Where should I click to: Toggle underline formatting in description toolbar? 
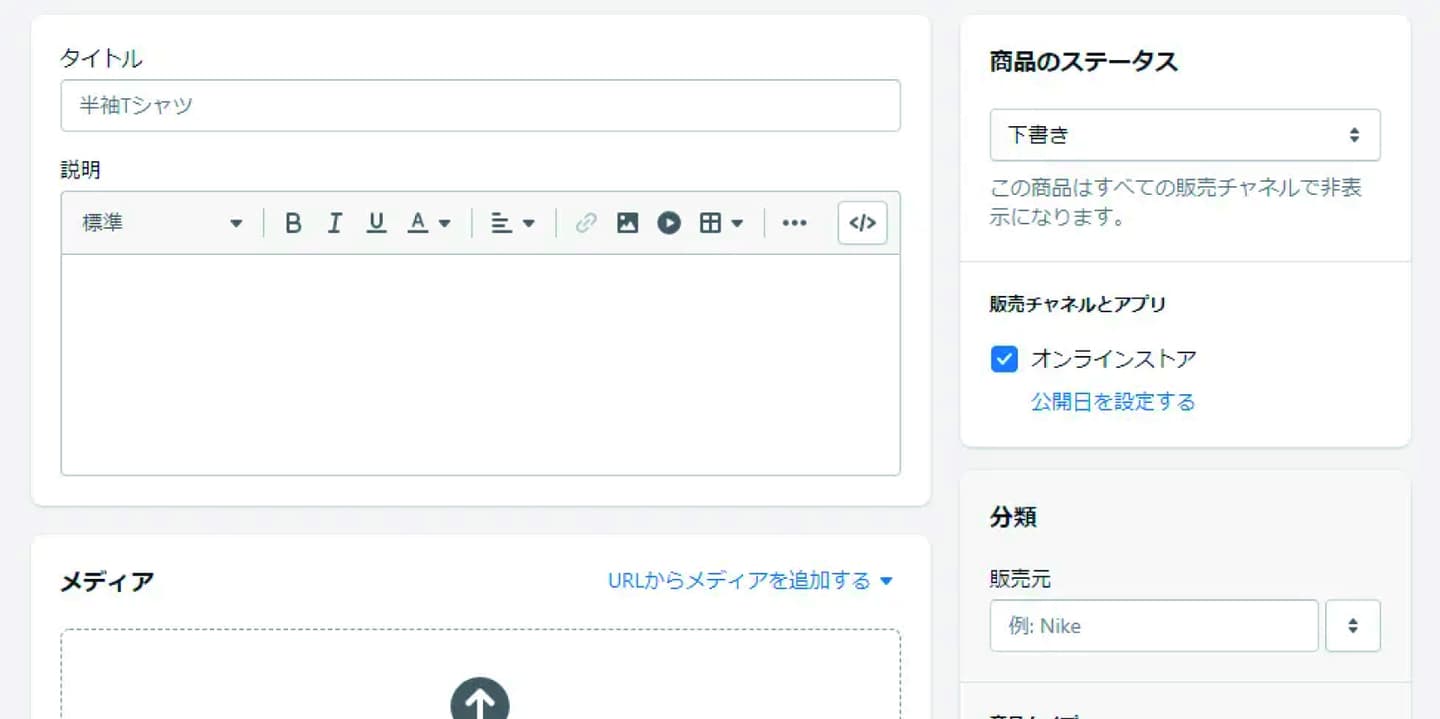pyautogui.click(x=376, y=223)
